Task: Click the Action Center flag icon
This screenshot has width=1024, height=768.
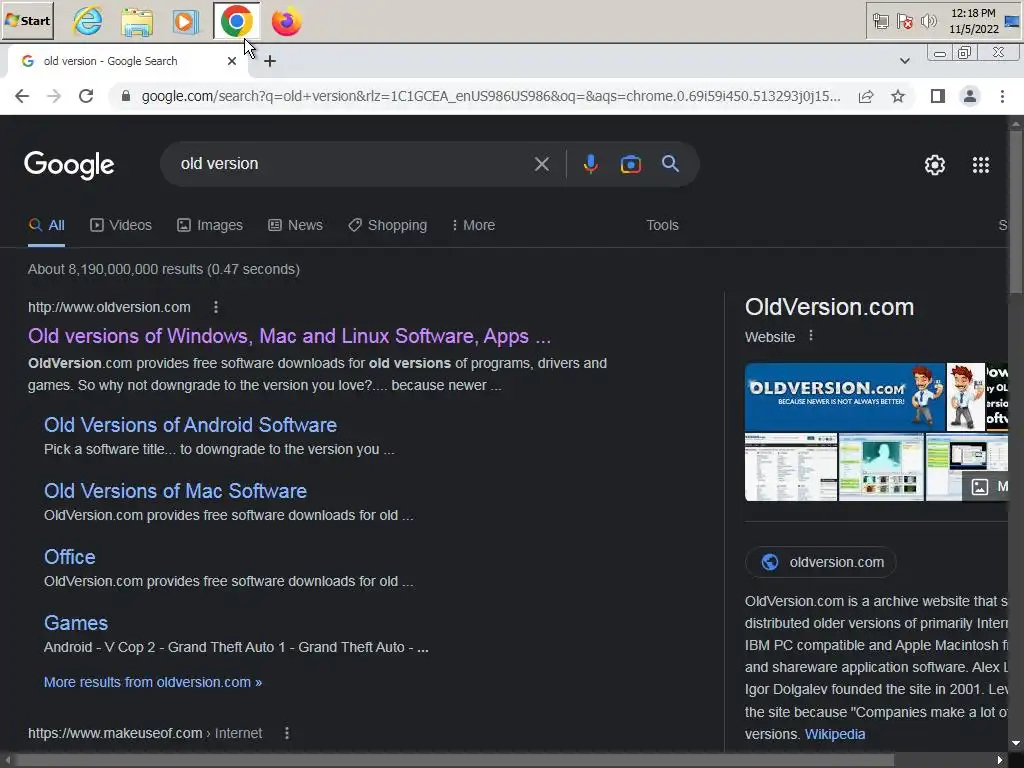Action: pos(904,22)
